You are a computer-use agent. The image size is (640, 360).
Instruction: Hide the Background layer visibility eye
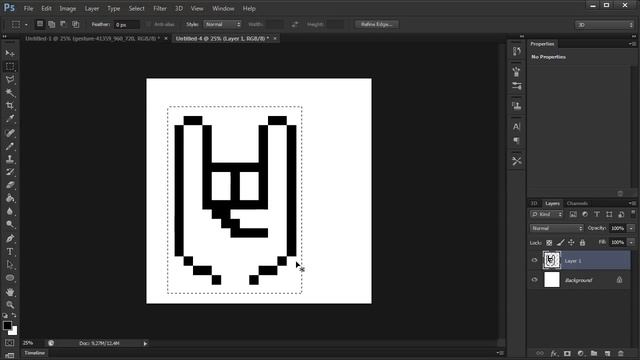[534, 280]
